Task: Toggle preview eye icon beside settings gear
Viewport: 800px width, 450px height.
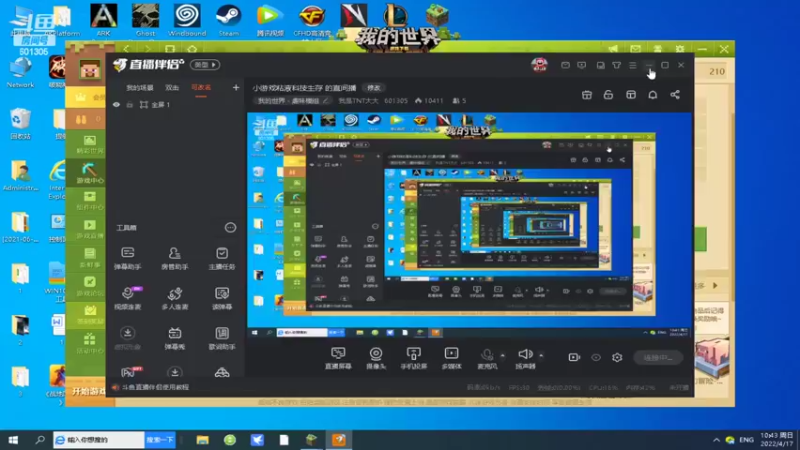Action: pyautogui.click(x=596, y=357)
